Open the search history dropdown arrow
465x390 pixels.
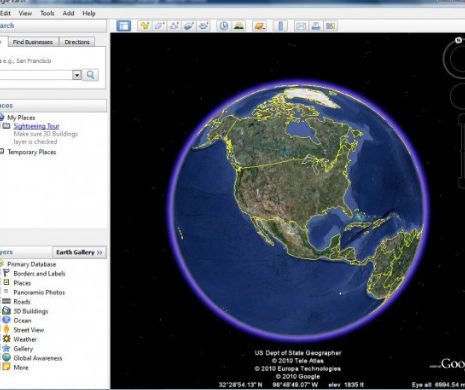pyautogui.click(x=77, y=75)
